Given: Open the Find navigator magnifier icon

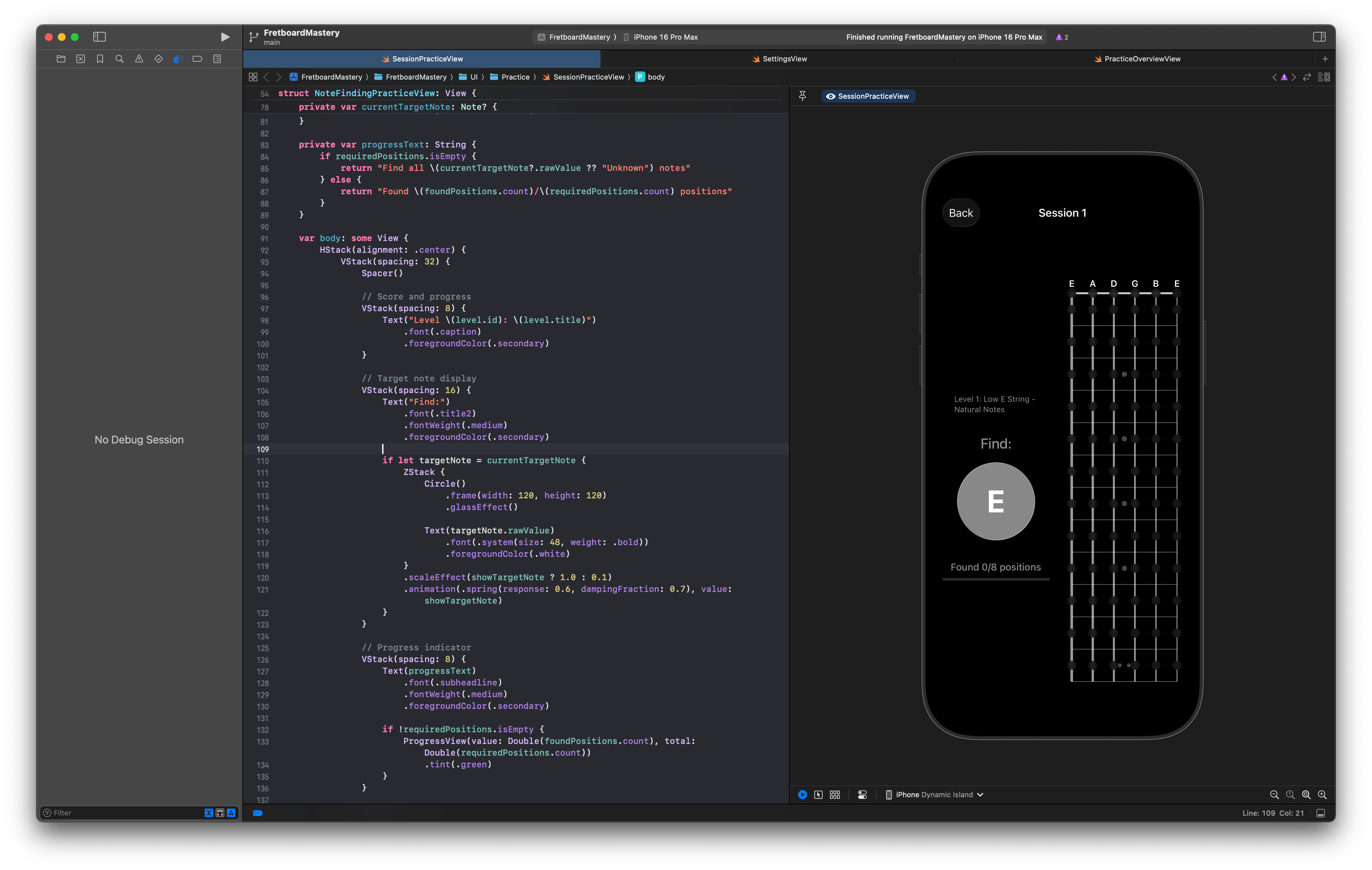Looking at the screenshot, I should [x=120, y=59].
